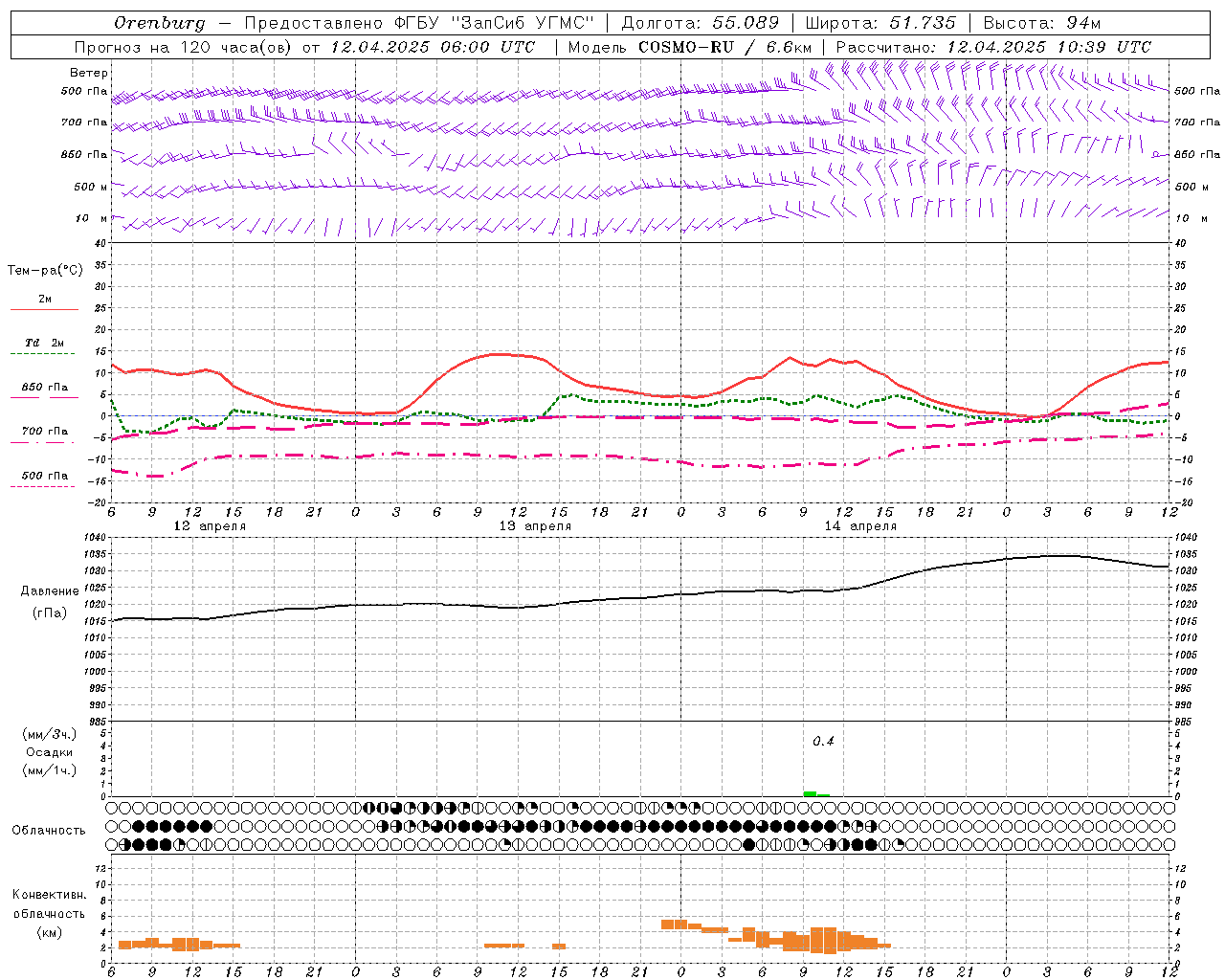Click the Orenburg station name in the header

point(159,23)
